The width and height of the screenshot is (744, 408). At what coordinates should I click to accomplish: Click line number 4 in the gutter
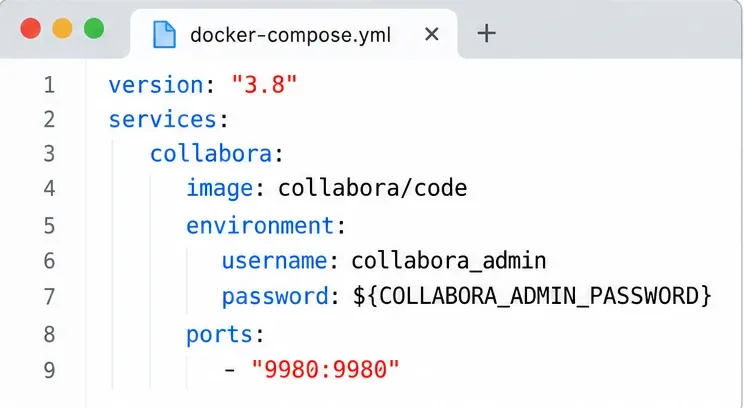coord(49,189)
